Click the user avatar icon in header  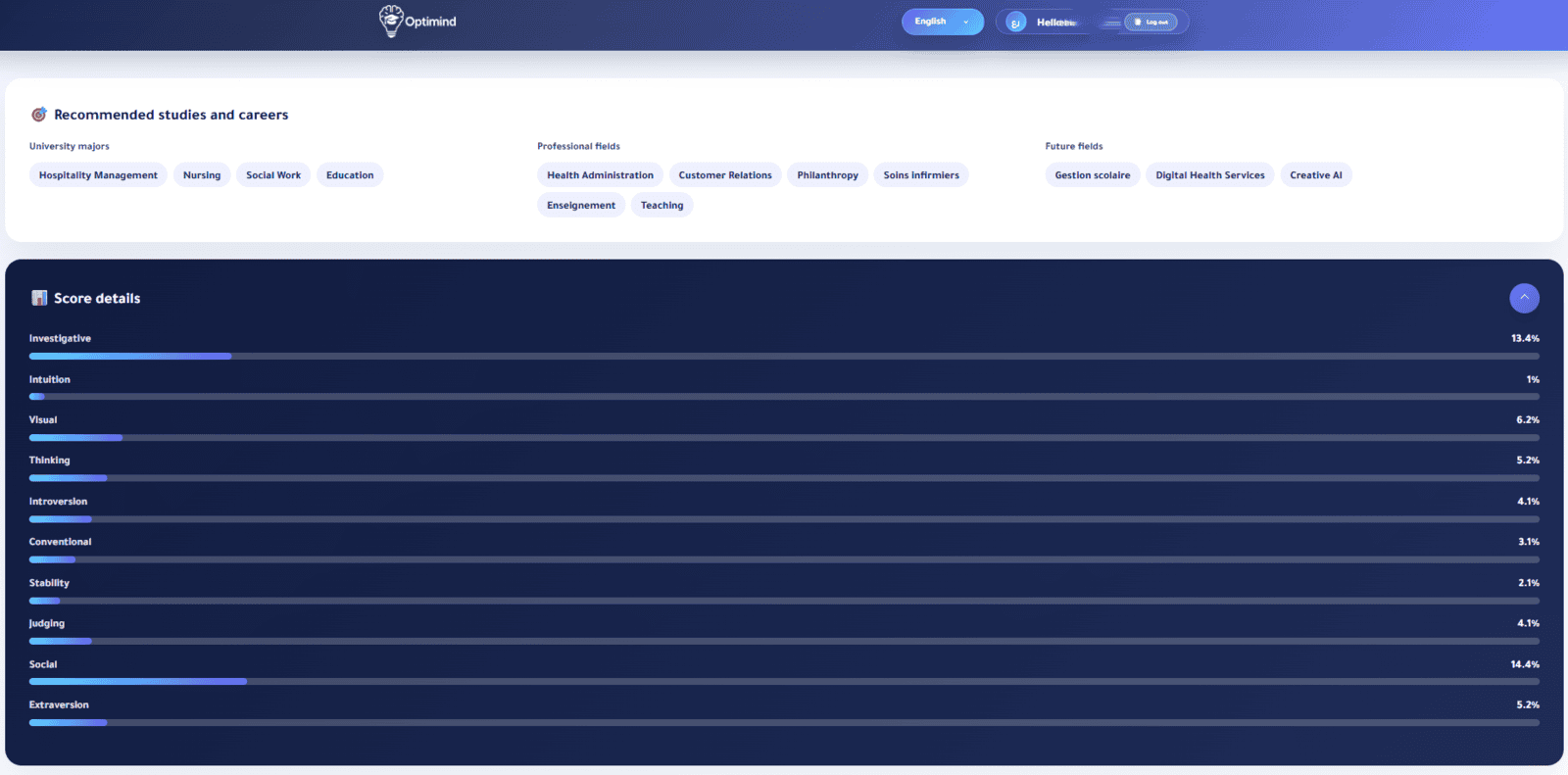[x=1016, y=23]
